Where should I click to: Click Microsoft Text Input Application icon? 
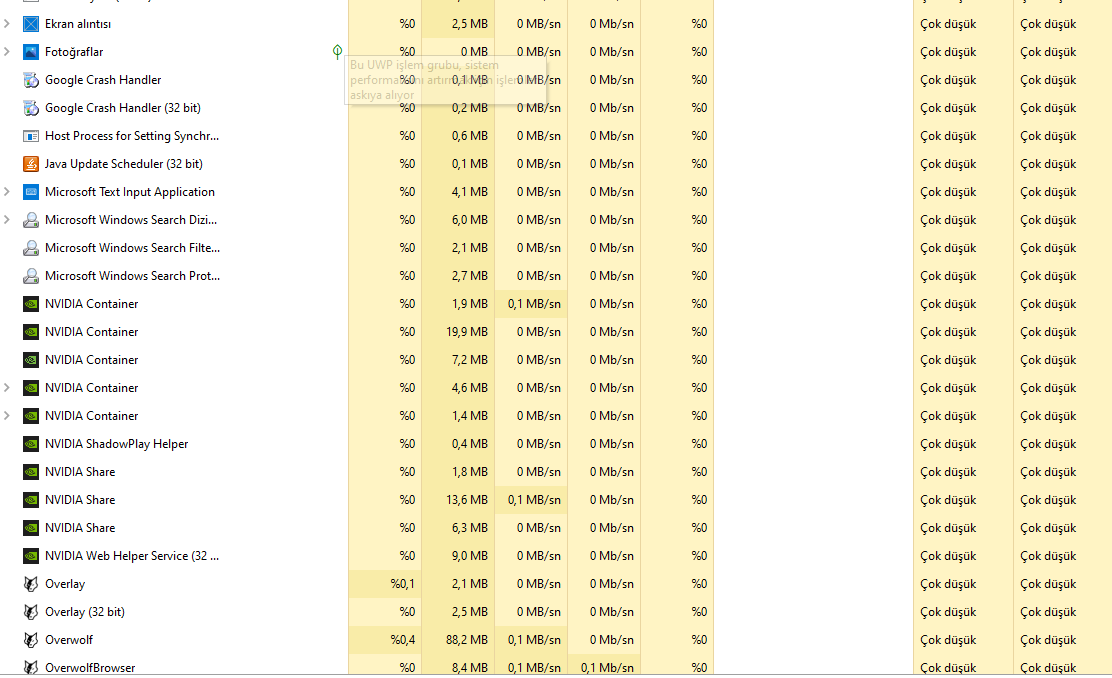31,192
